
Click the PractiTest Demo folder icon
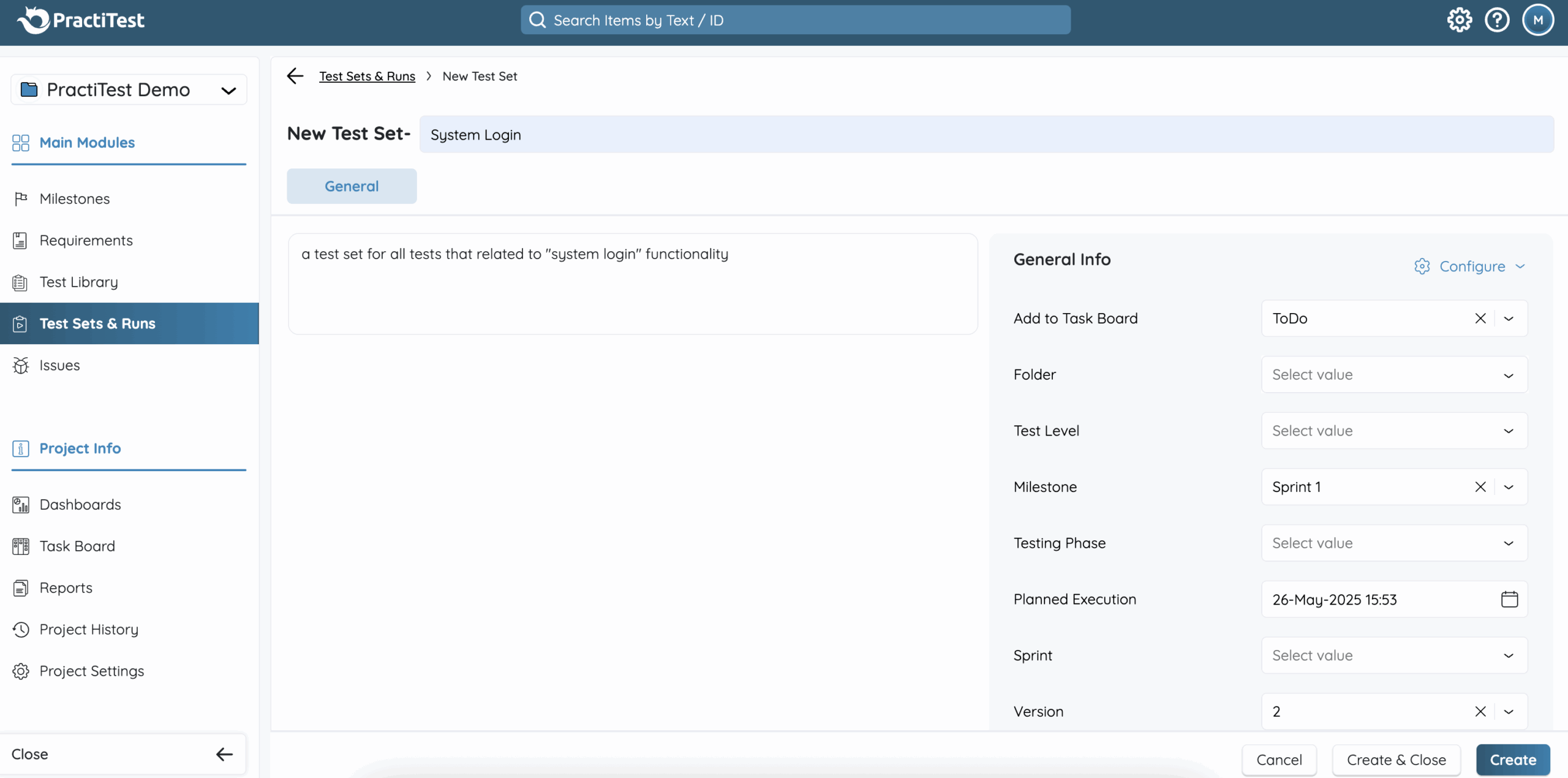click(29, 89)
